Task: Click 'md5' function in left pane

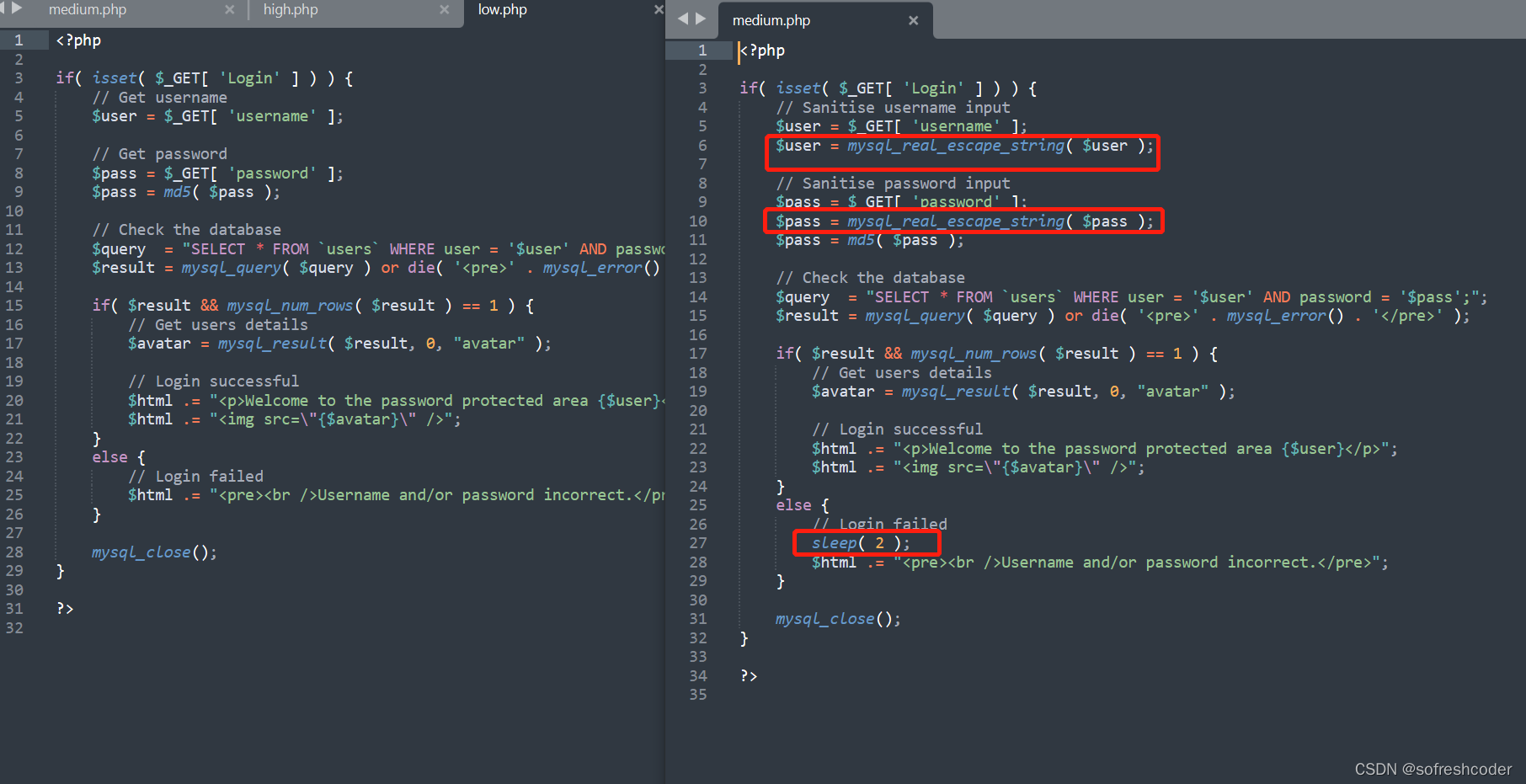Action: [x=177, y=192]
